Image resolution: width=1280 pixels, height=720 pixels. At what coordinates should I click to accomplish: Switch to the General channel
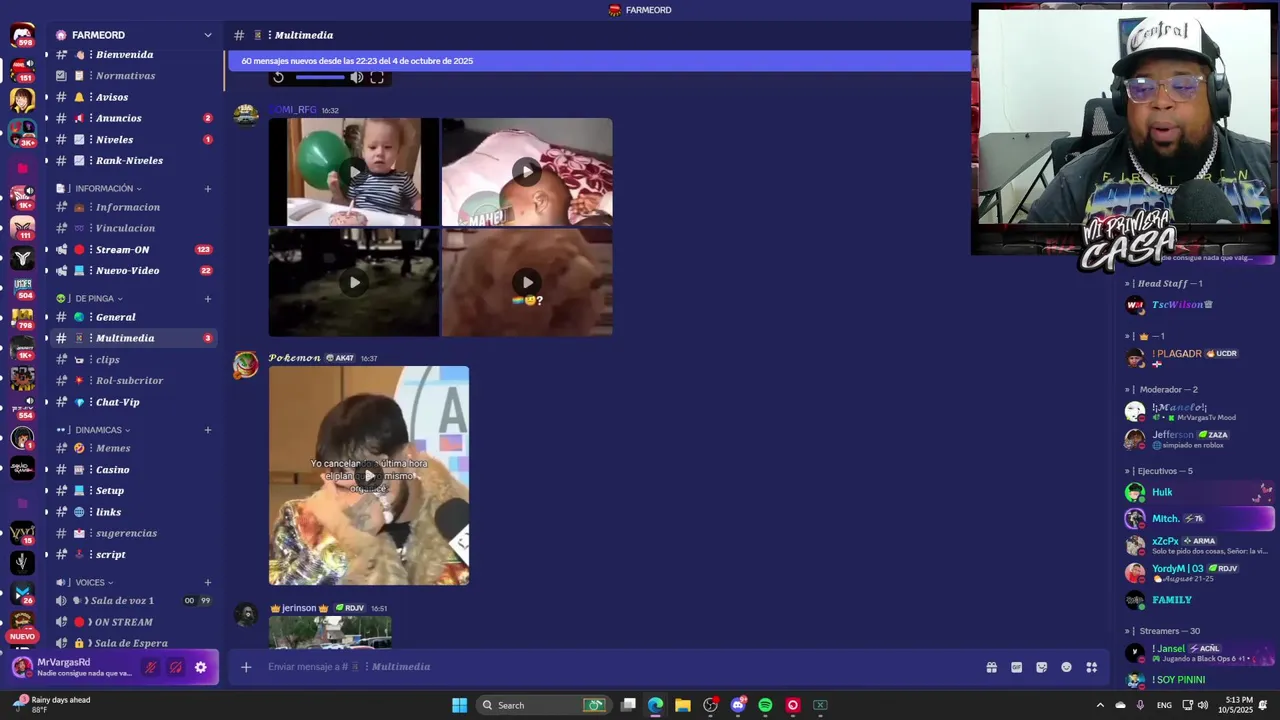tap(134, 317)
